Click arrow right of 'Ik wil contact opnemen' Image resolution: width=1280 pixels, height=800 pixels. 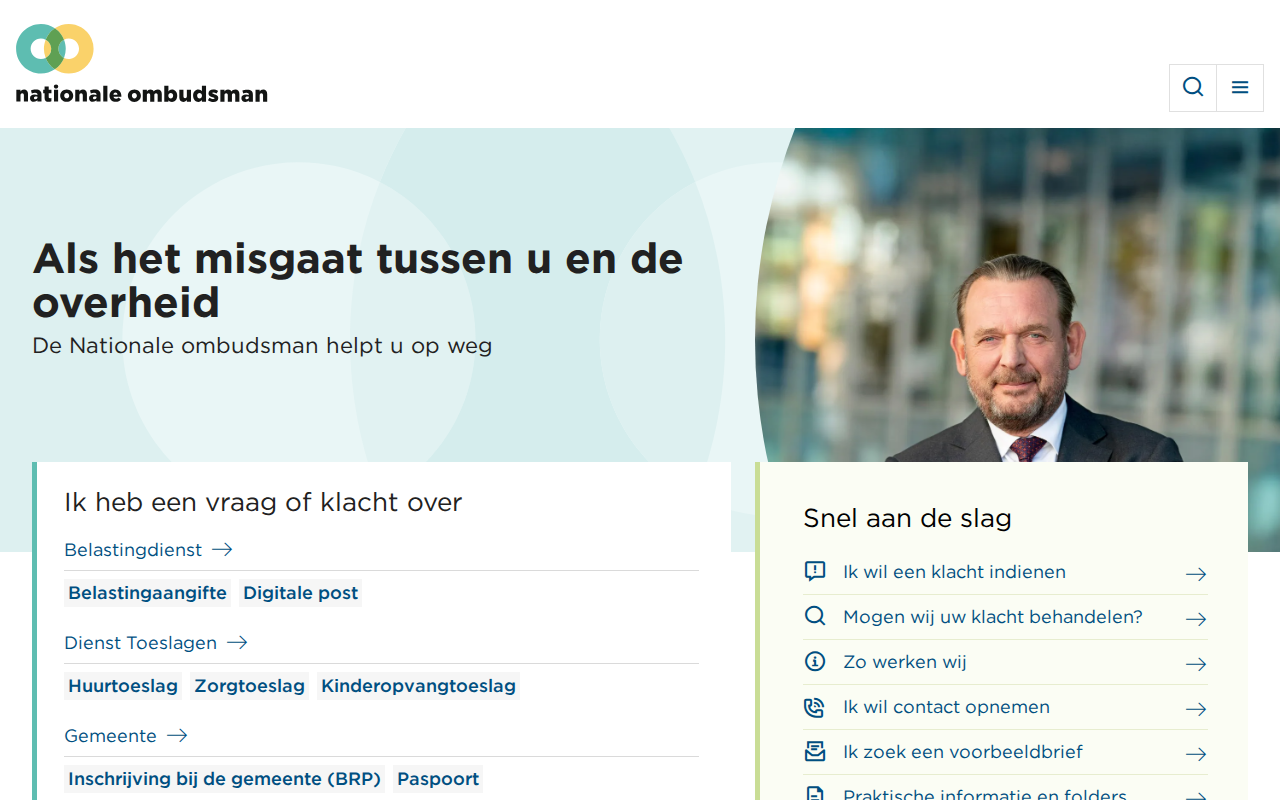(1196, 709)
